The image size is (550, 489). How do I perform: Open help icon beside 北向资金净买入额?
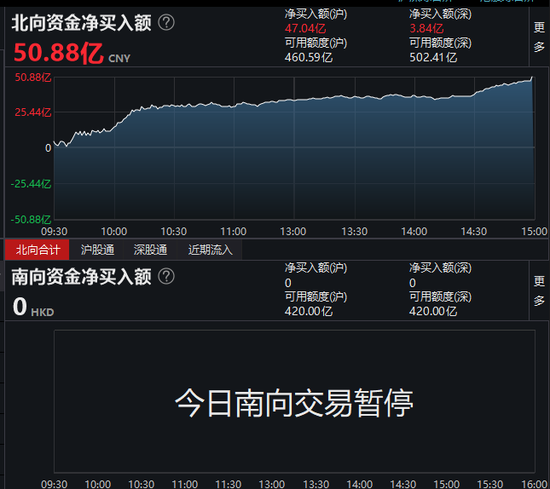166,23
